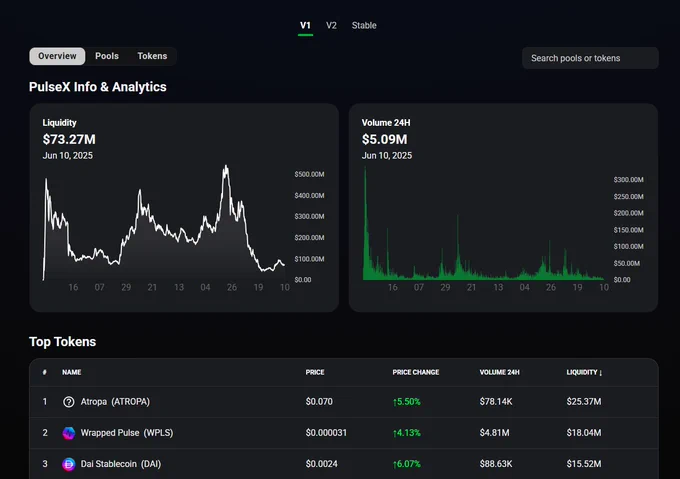Open the Dai Stablecoin (DAI) token row

[x=344, y=464]
